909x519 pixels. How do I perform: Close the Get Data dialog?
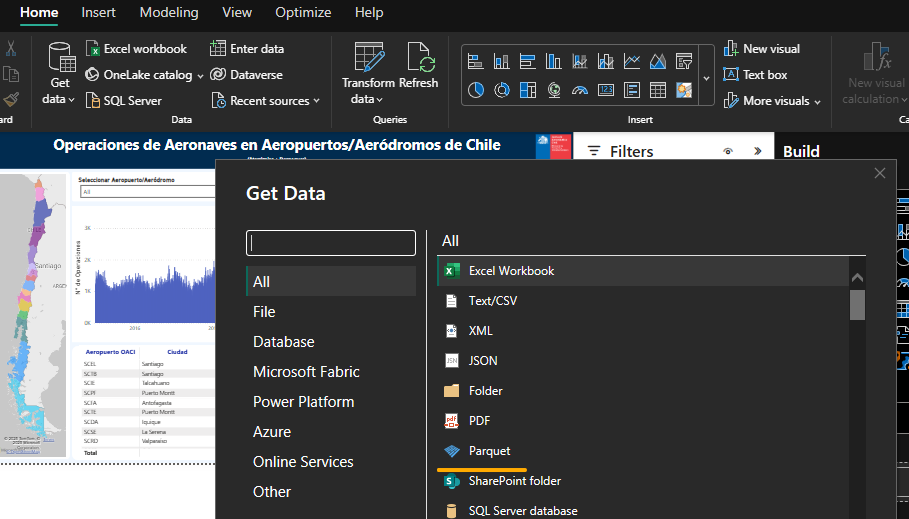pyautogui.click(x=879, y=173)
